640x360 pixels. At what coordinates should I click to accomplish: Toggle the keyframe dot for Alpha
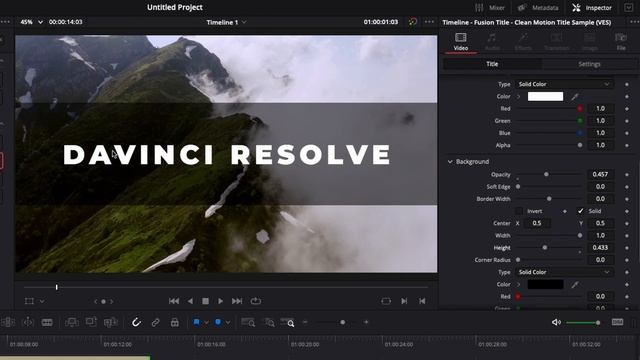pyautogui.click(x=627, y=145)
